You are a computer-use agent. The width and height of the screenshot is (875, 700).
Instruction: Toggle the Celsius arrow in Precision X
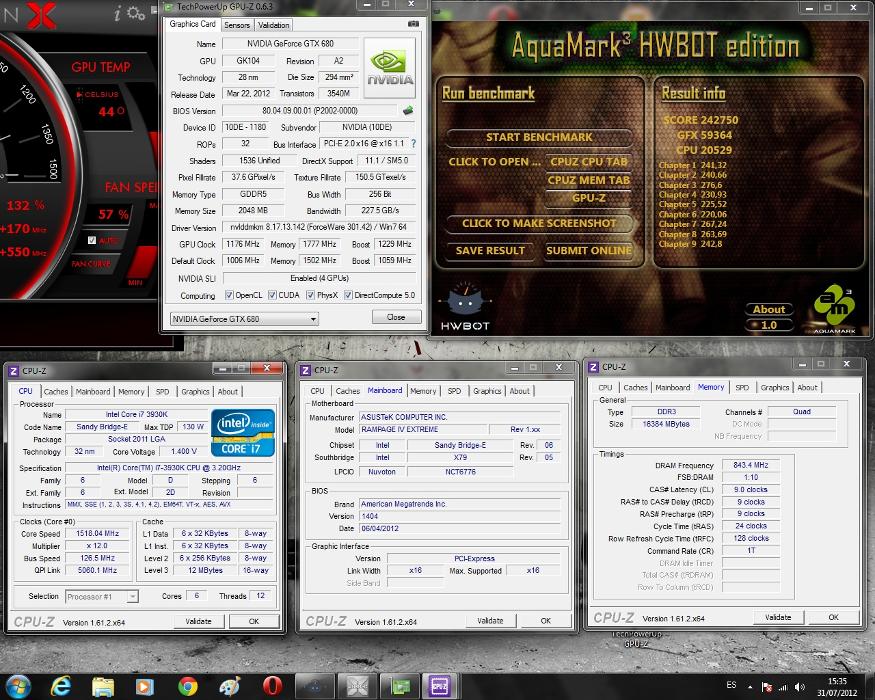[80, 94]
